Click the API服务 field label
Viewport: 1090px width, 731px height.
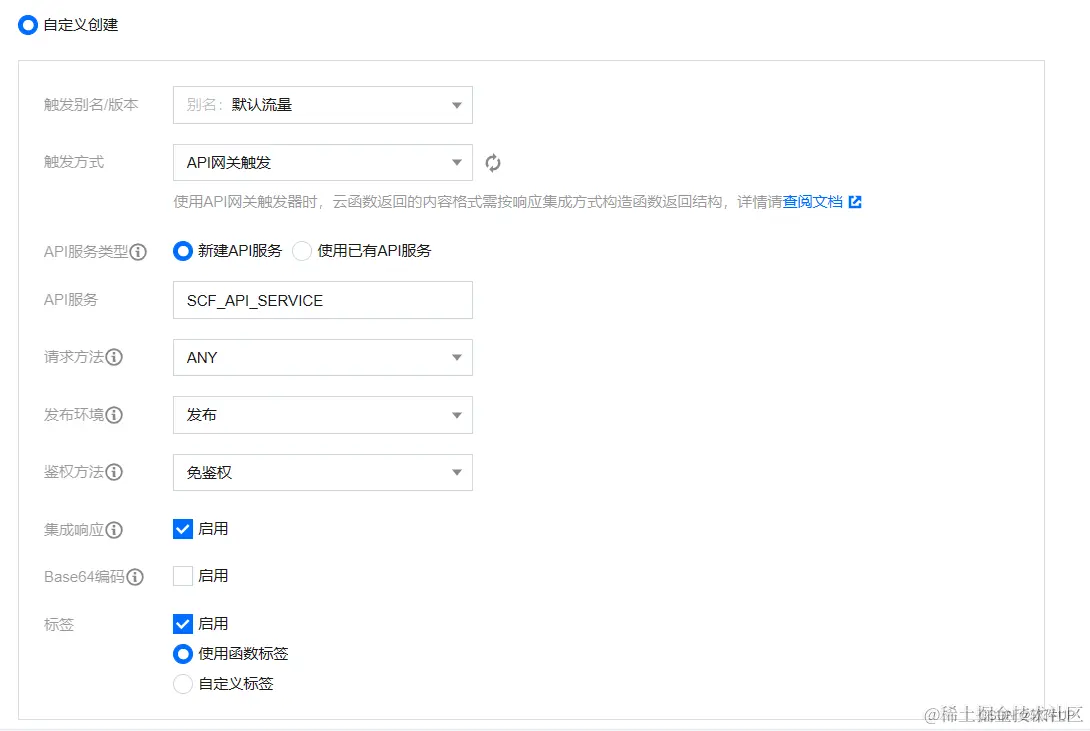click(x=71, y=299)
